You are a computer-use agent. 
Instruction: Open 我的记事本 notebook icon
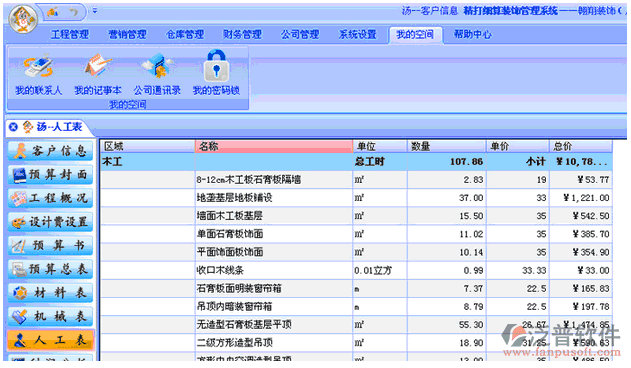[98, 74]
